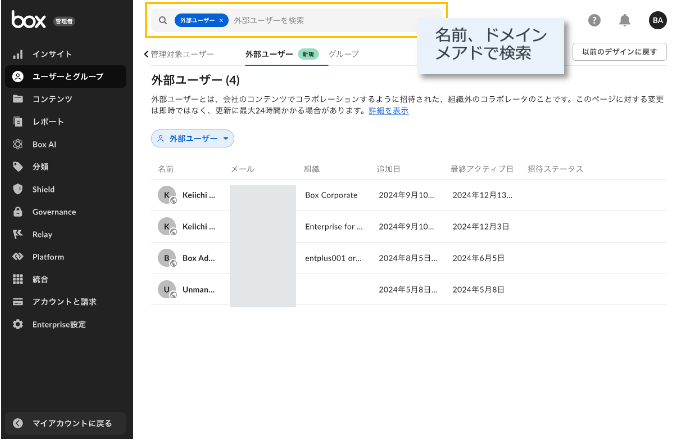
Task: Click the コンテンツ folder icon
Action: point(18,99)
